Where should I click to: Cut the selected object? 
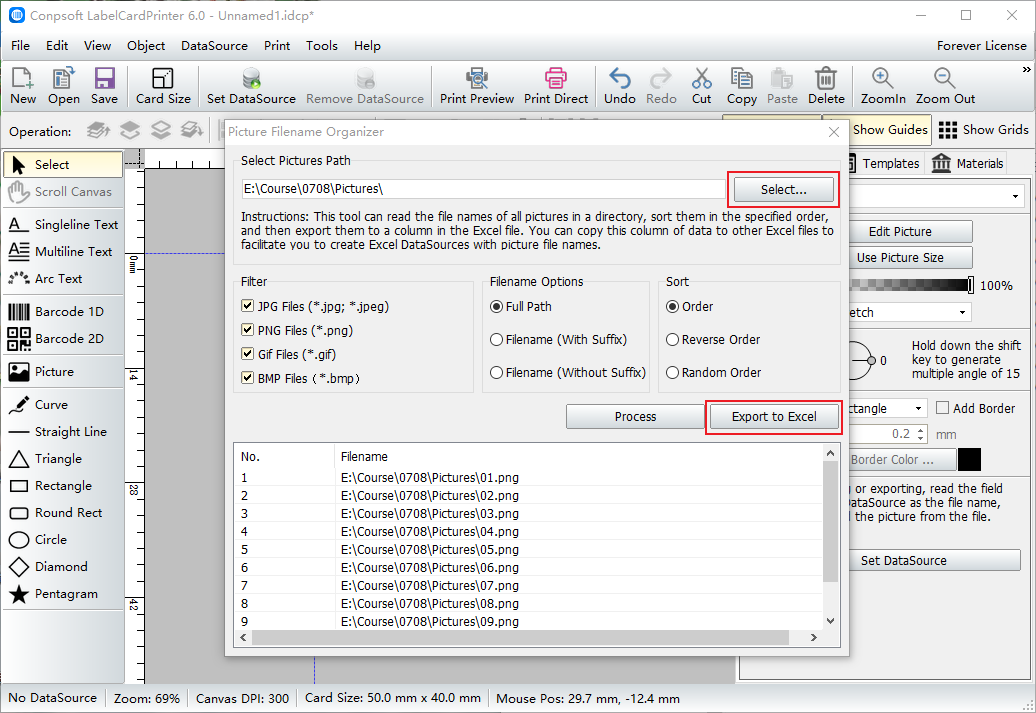pos(701,86)
